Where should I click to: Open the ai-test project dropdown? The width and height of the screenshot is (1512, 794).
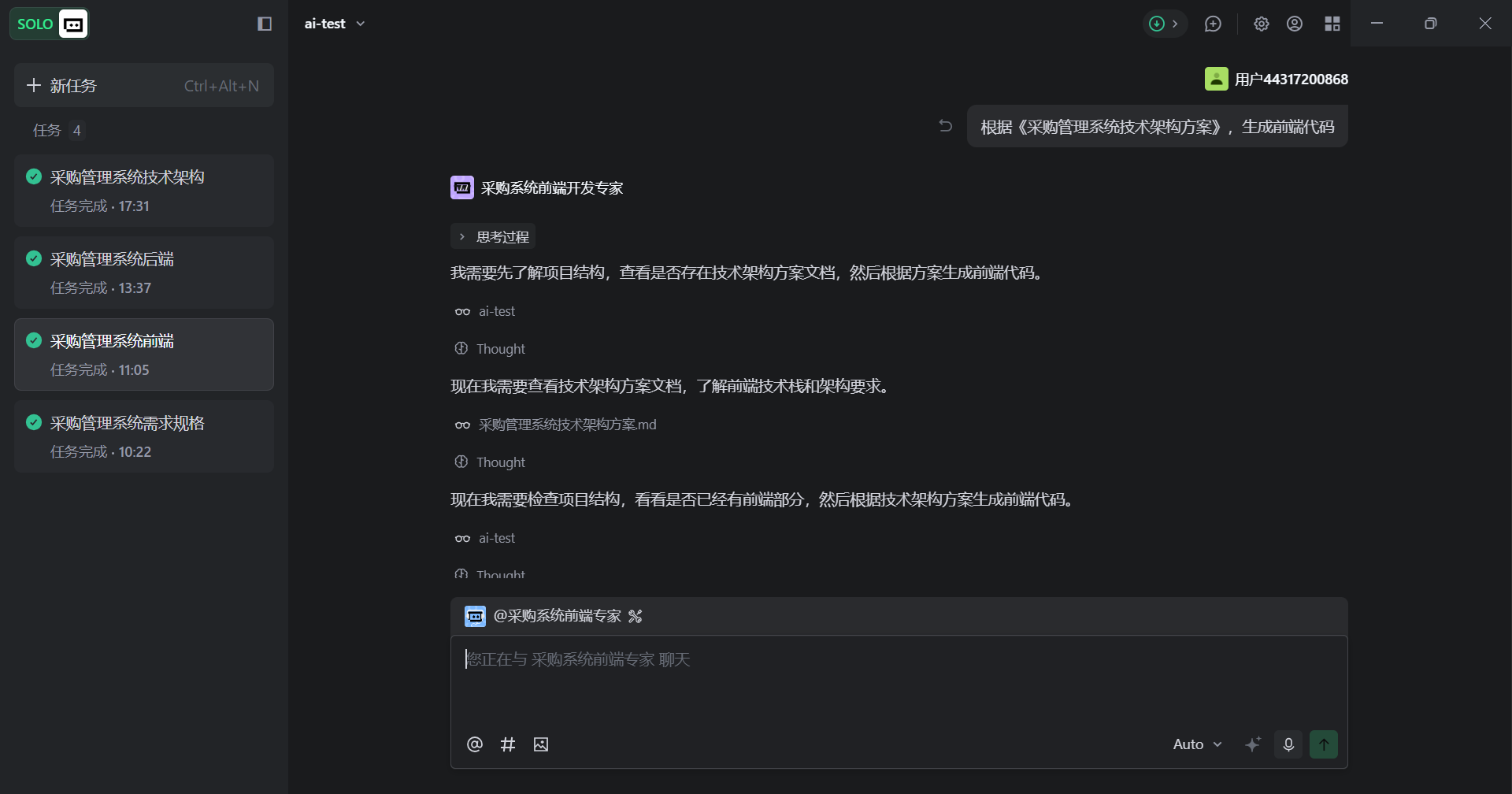335,24
